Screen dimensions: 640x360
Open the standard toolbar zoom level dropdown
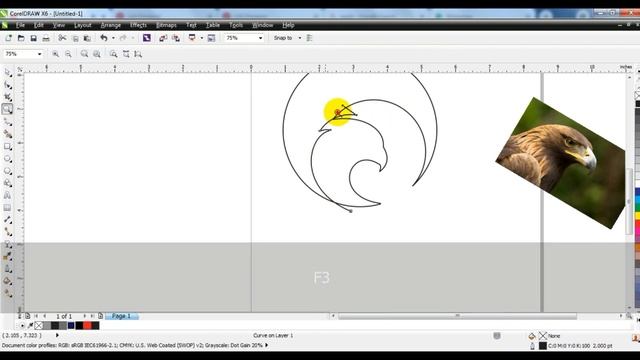(260, 38)
